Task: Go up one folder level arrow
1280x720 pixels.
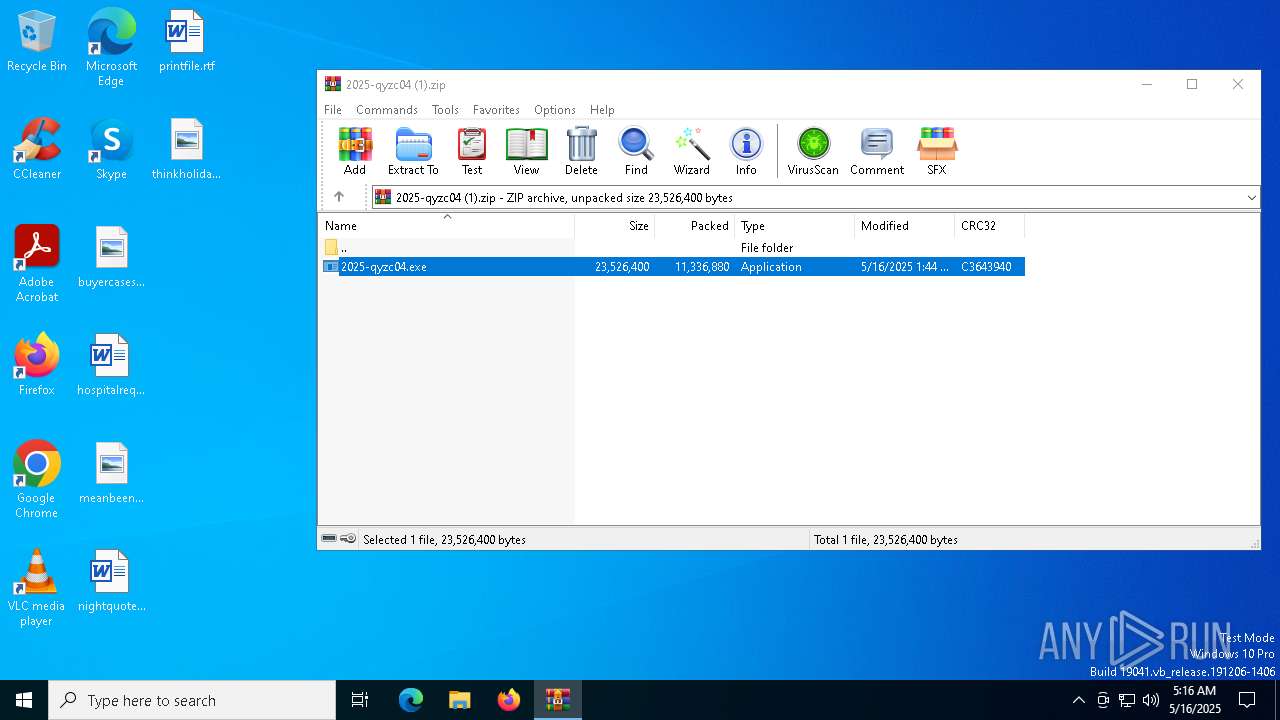Action: (x=339, y=197)
